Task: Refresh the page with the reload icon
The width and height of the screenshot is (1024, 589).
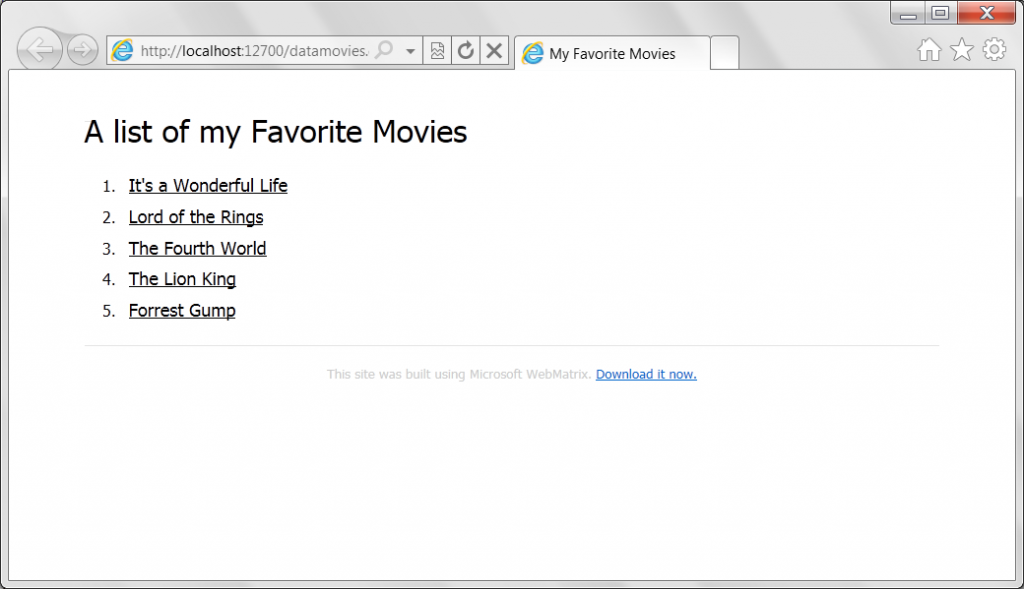Action: (466, 51)
